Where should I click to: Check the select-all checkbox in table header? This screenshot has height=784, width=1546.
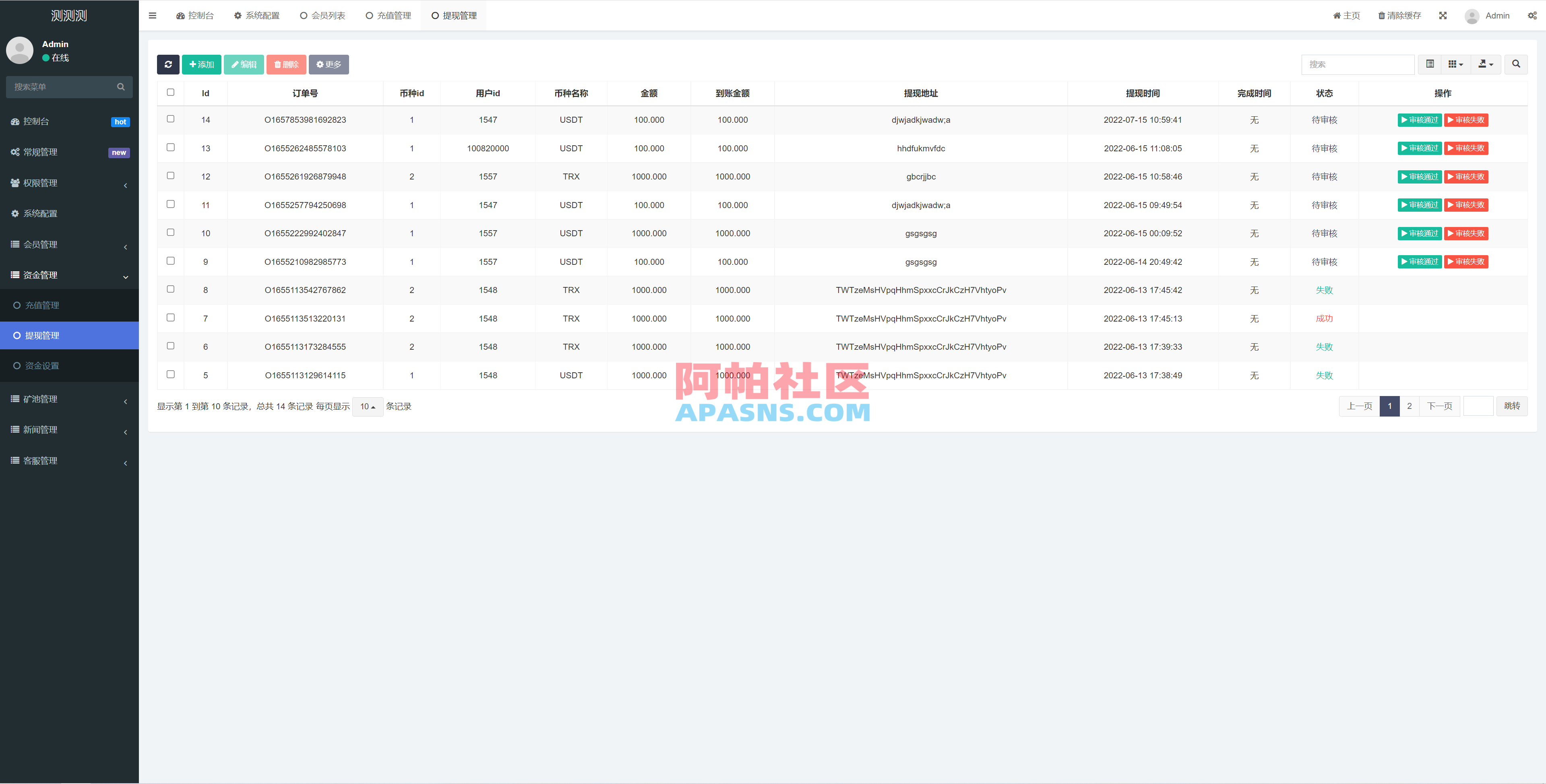coord(170,93)
